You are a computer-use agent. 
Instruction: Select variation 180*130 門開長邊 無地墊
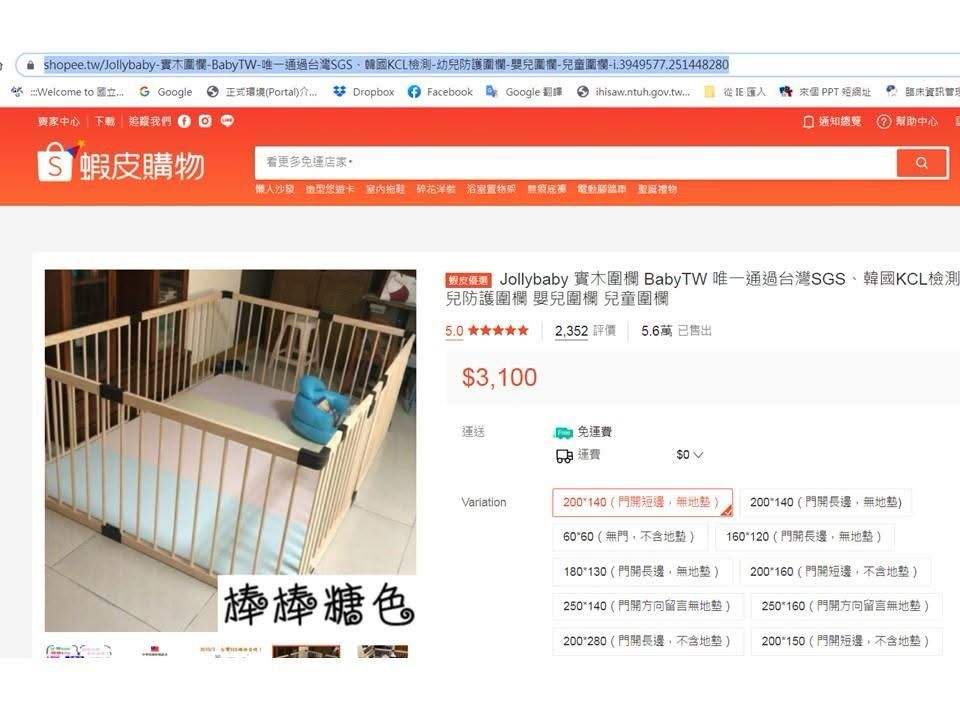(x=642, y=571)
